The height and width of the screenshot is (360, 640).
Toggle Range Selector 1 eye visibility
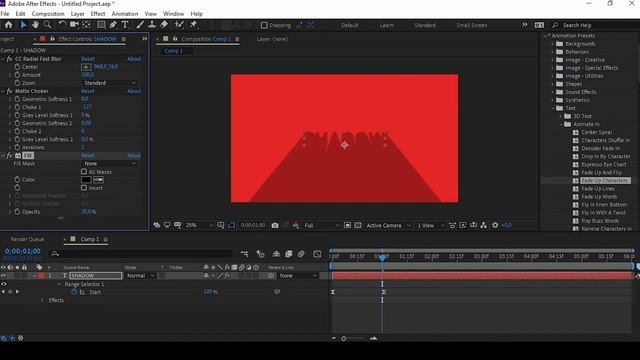point(4,284)
